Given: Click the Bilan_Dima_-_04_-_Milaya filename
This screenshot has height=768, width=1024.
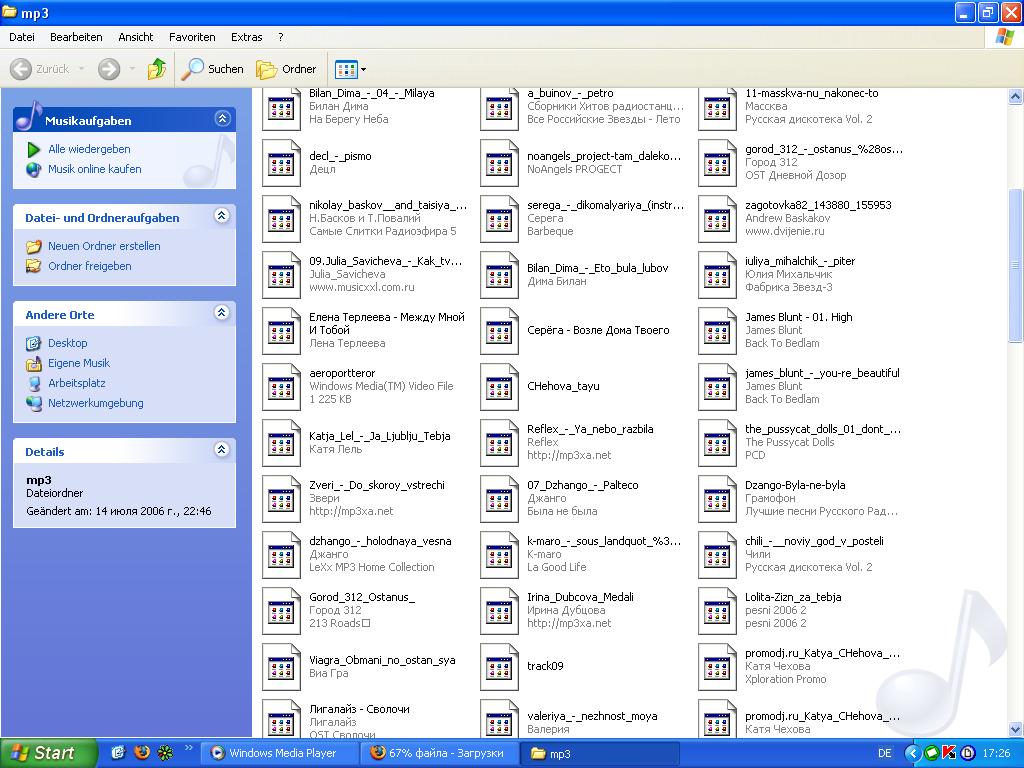Looking at the screenshot, I should 372,93.
